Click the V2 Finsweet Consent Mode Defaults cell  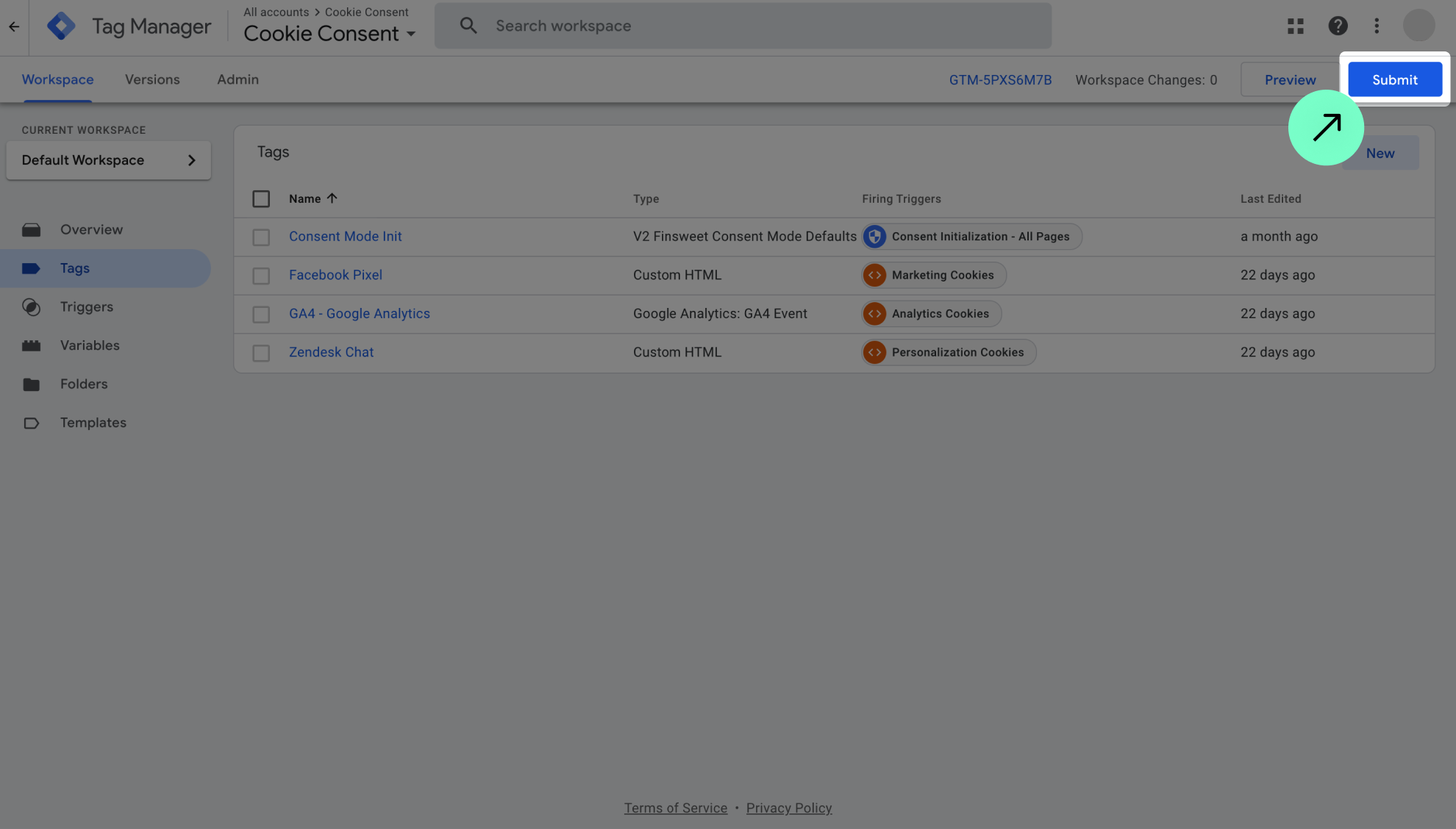pyautogui.click(x=744, y=237)
